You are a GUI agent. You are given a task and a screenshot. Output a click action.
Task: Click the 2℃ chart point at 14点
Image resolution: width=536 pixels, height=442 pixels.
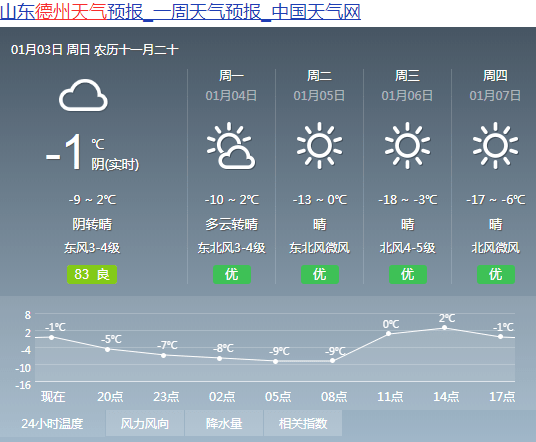pos(444,327)
